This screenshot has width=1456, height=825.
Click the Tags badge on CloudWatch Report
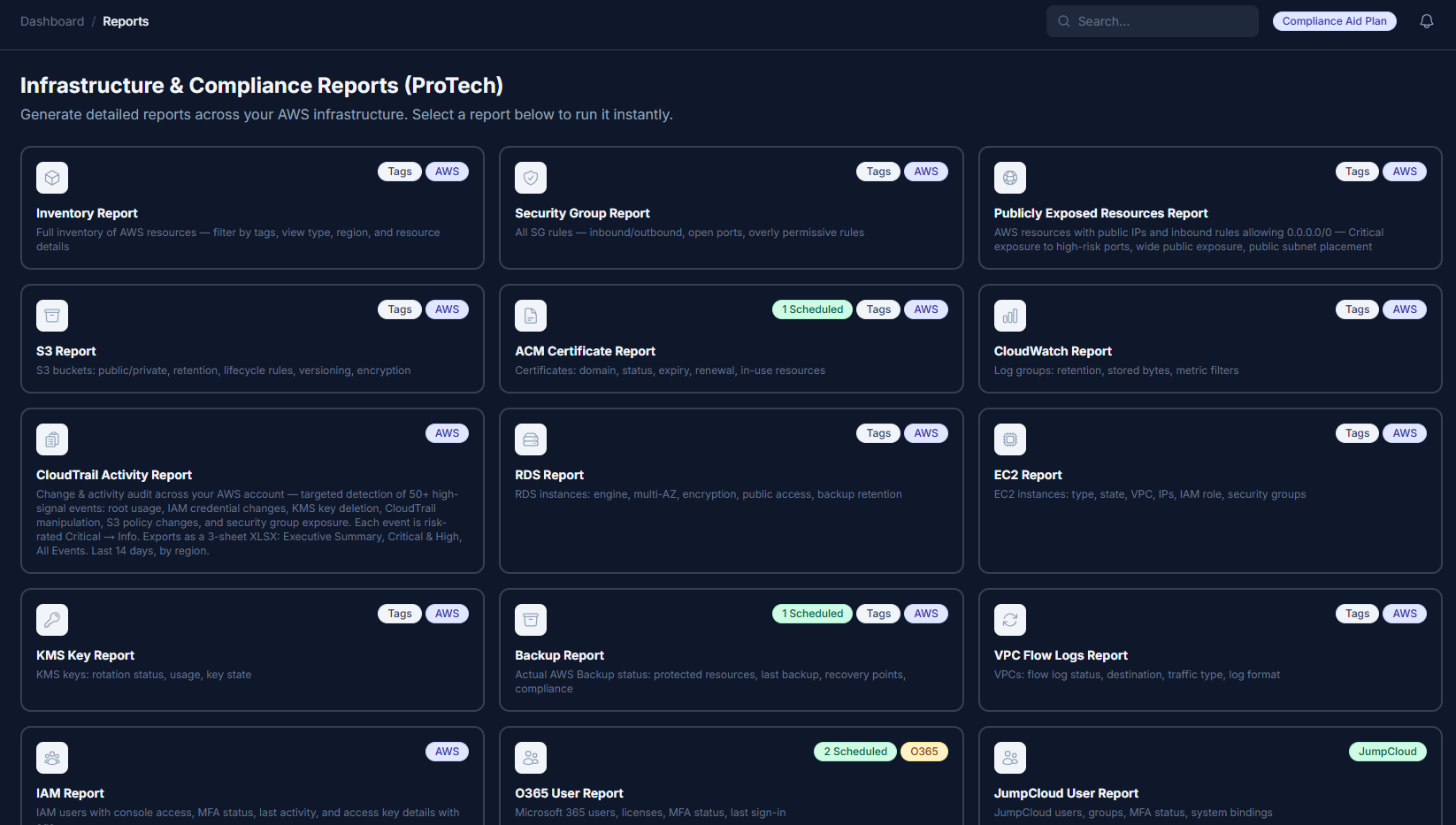1358,309
